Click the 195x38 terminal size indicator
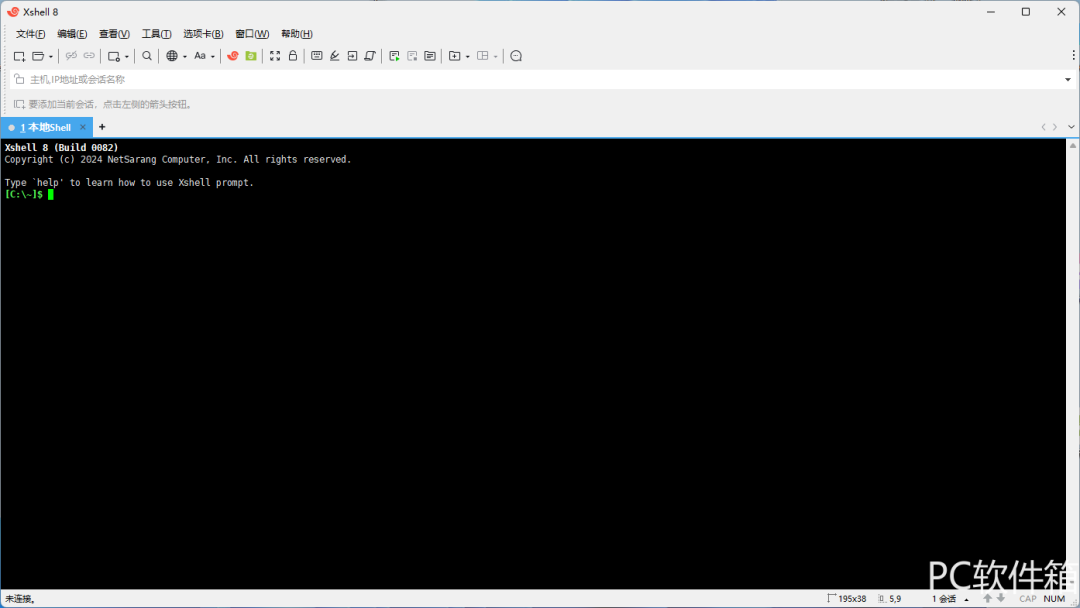The image size is (1080, 608). click(x=847, y=598)
